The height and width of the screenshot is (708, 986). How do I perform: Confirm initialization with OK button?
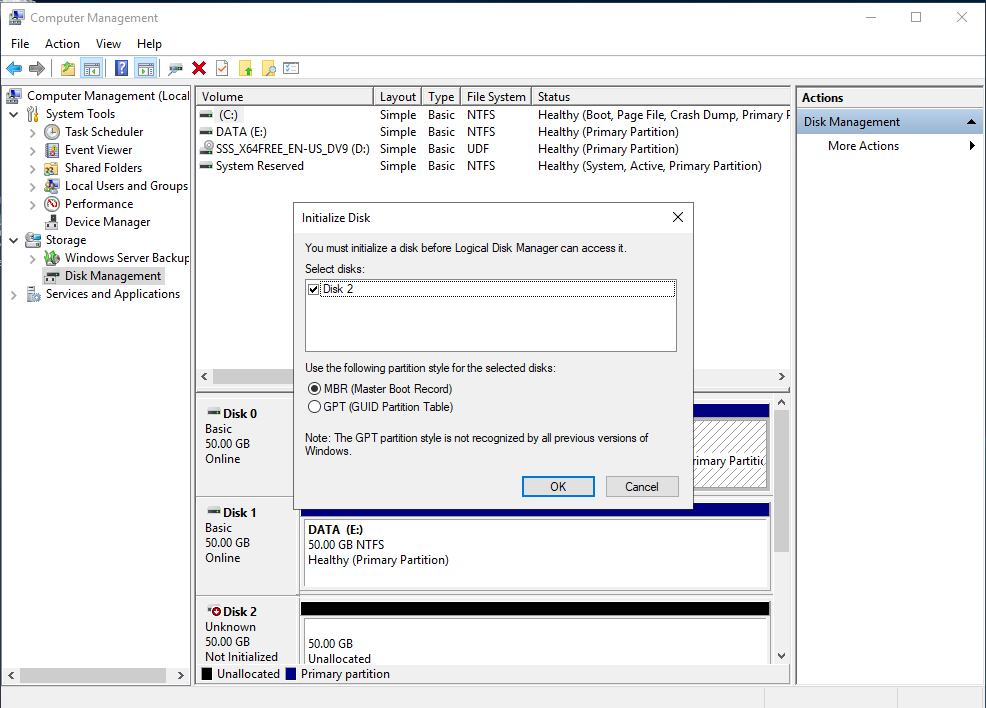558,487
